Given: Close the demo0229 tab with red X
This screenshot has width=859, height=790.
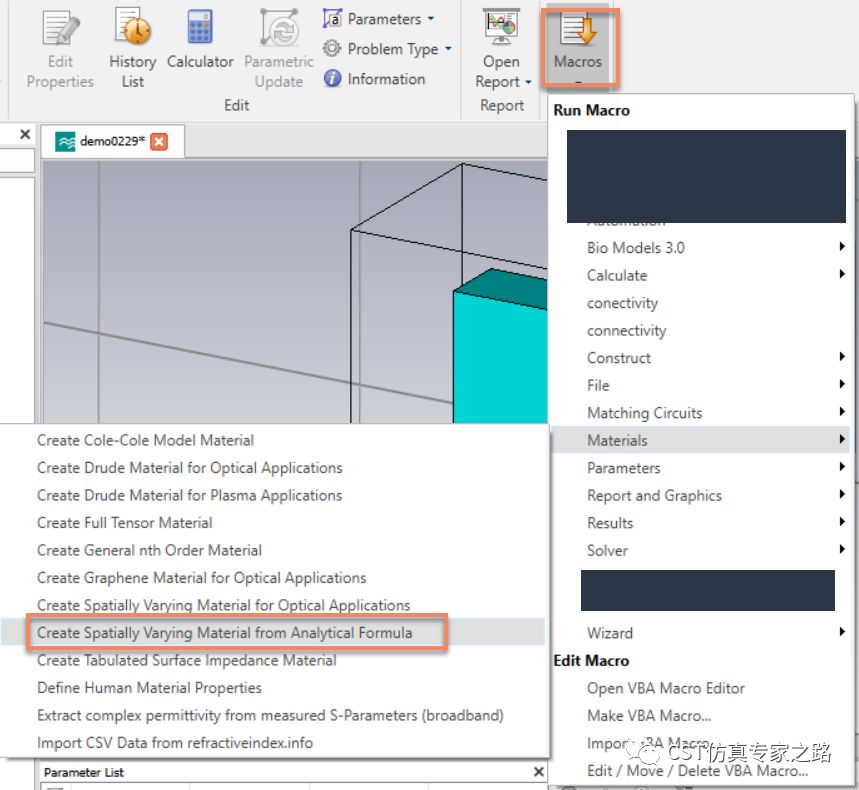Looking at the screenshot, I should pyautogui.click(x=159, y=142).
